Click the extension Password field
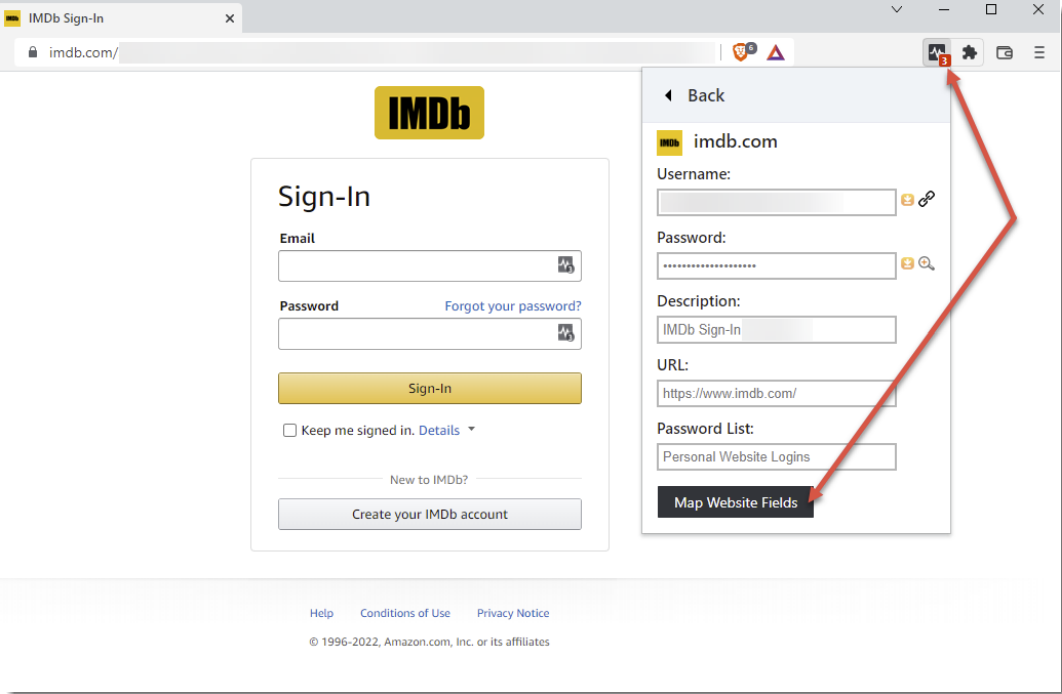Screen dimensions: 1062x694 776,266
